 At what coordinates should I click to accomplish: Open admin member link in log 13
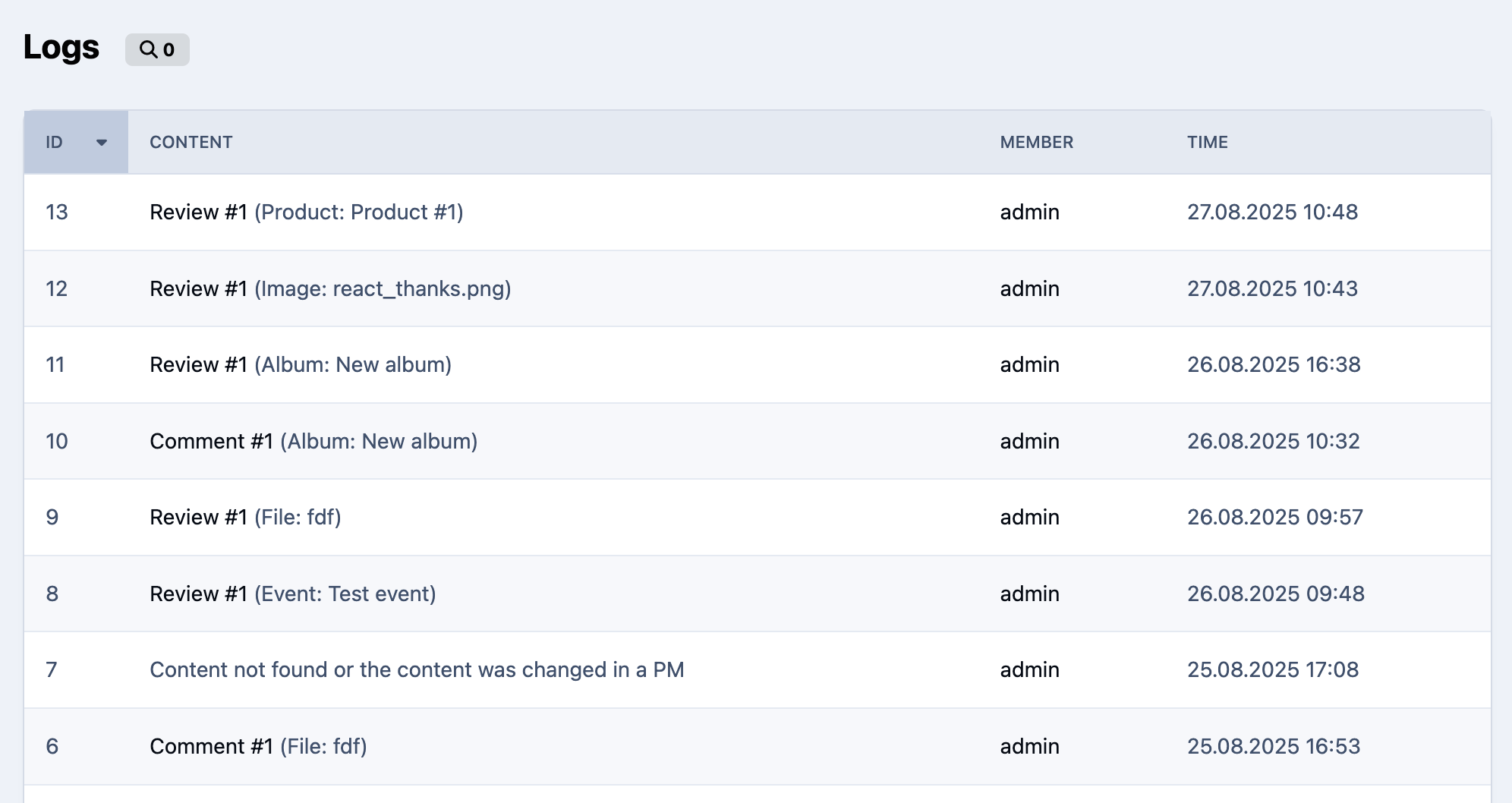[x=1029, y=213]
